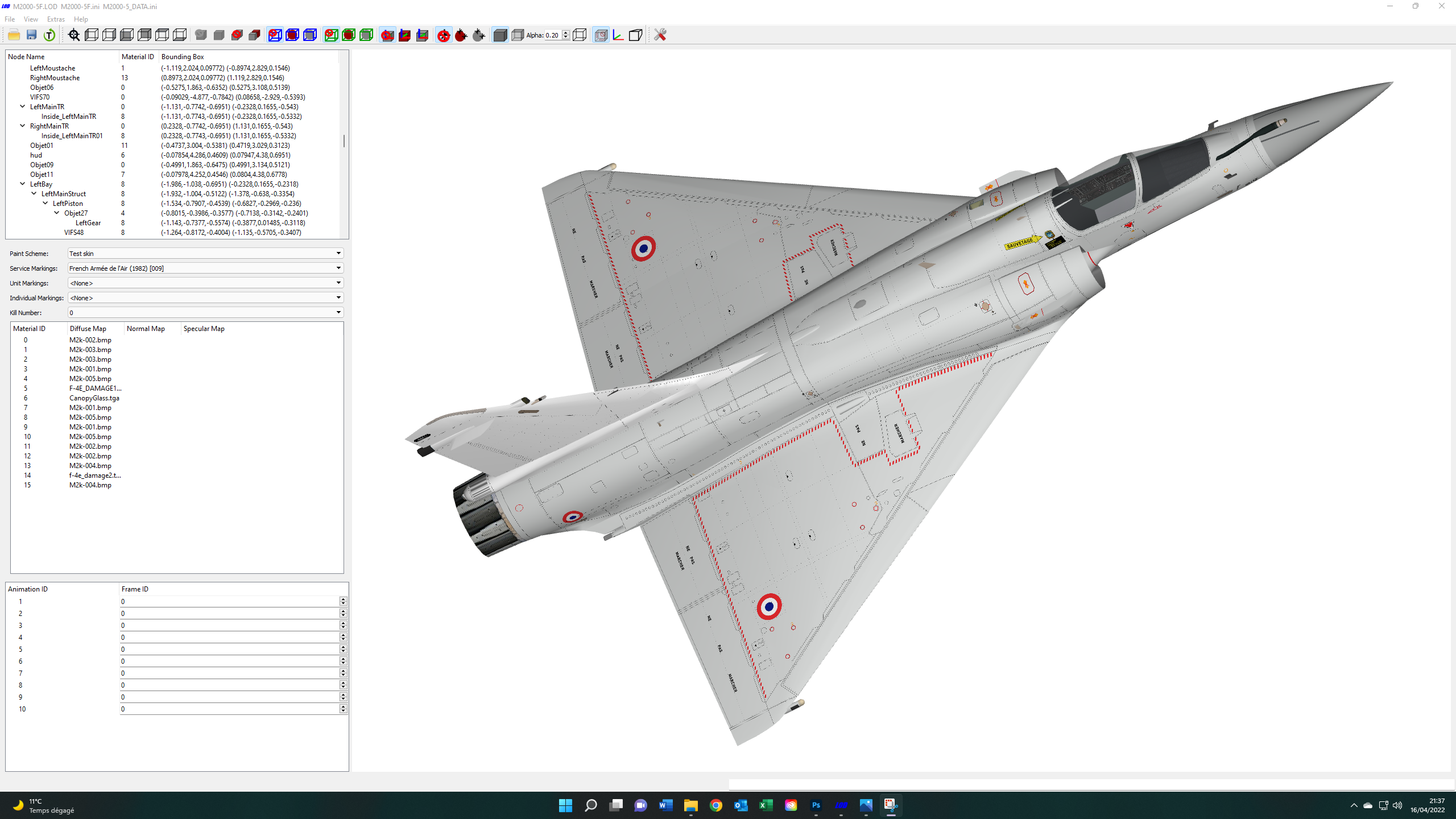Select the CanopyGlass.tga material row

(176, 398)
